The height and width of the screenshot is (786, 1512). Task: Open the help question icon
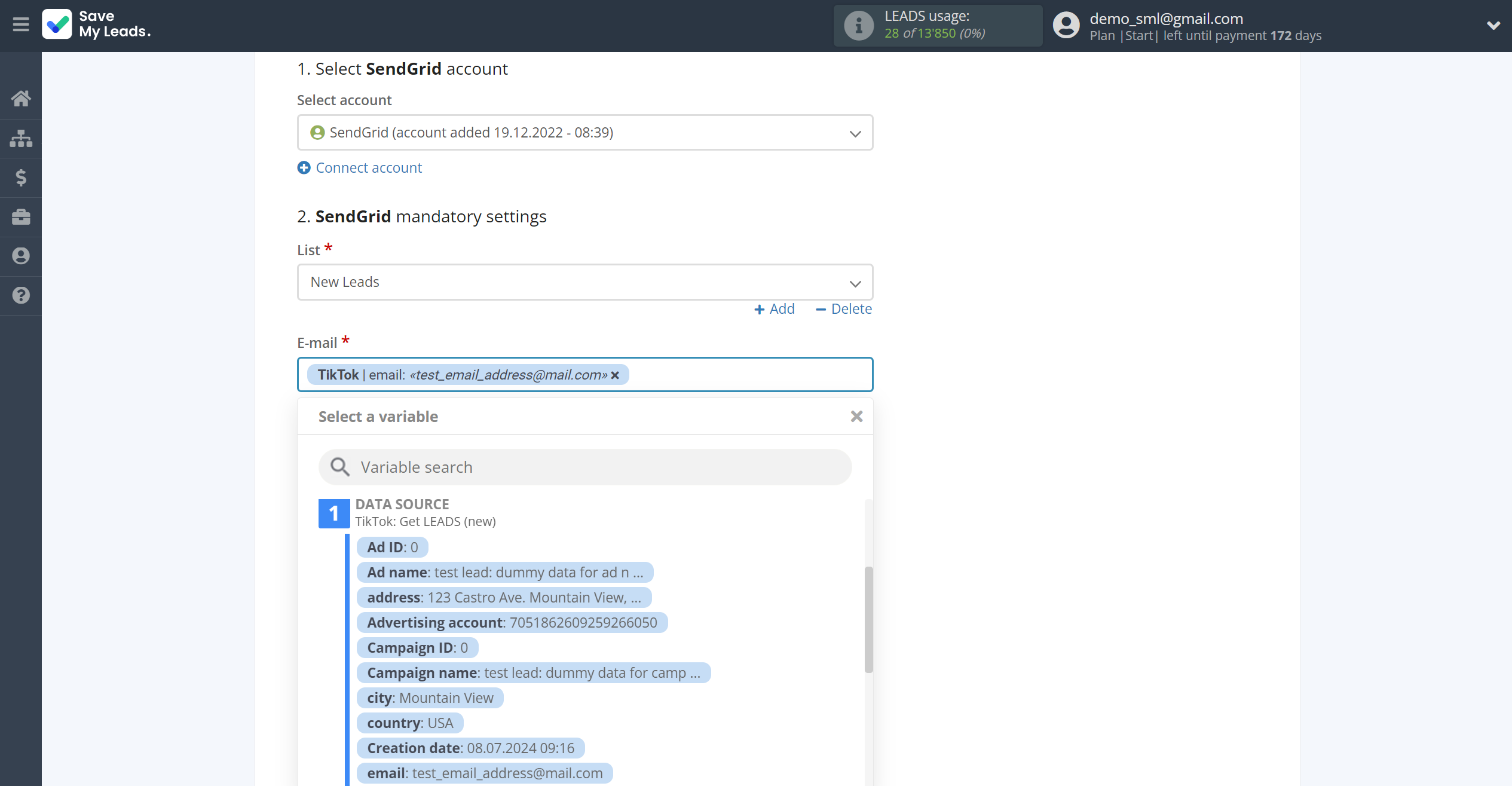click(21, 295)
